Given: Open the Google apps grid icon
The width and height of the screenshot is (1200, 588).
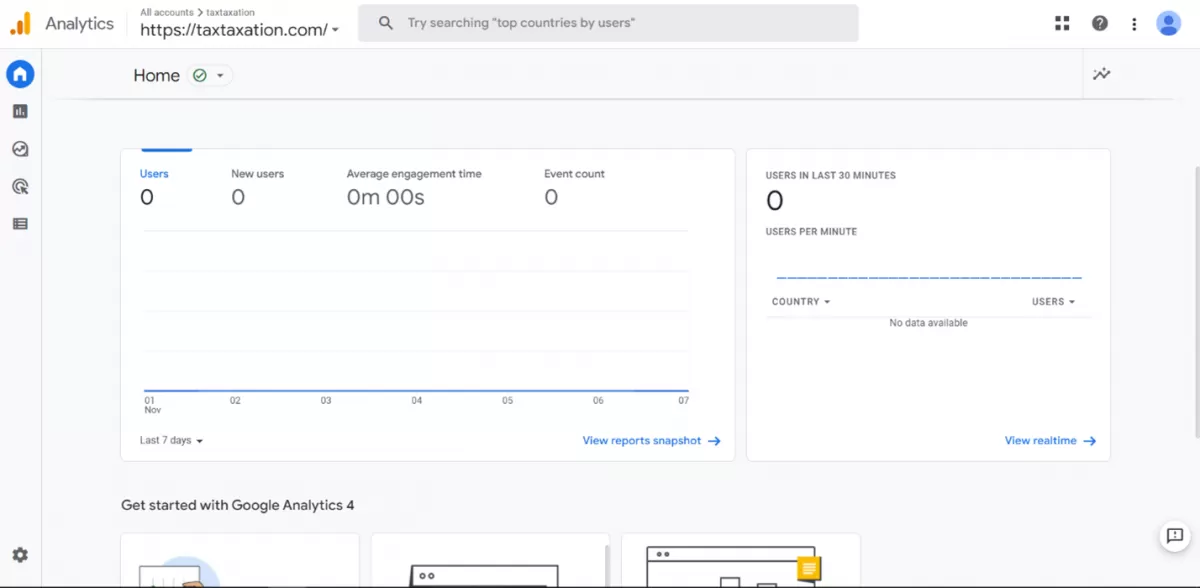Looking at the screenshot, I should tap(1062, 23).
